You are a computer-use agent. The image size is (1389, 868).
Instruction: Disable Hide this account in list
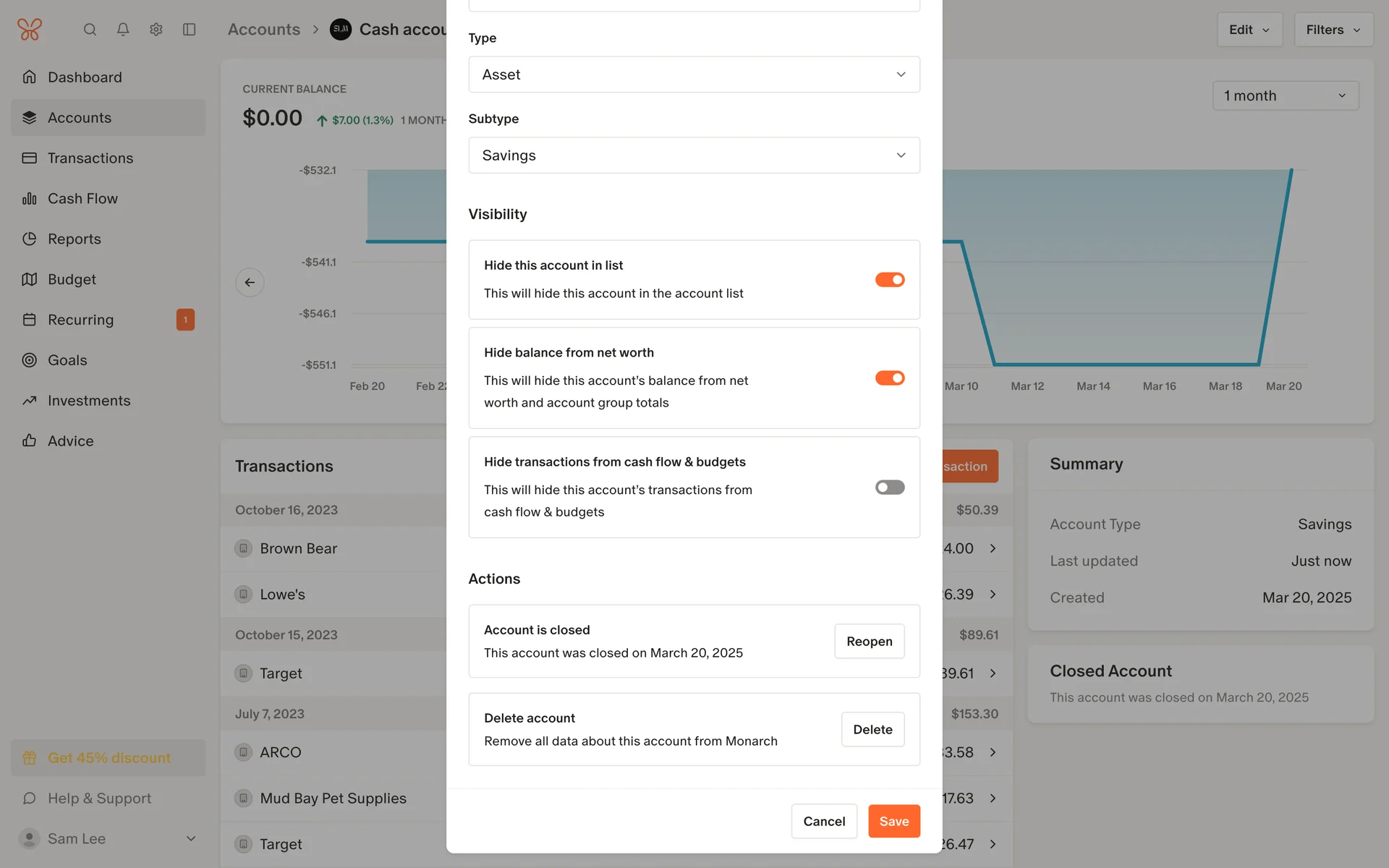889,280
